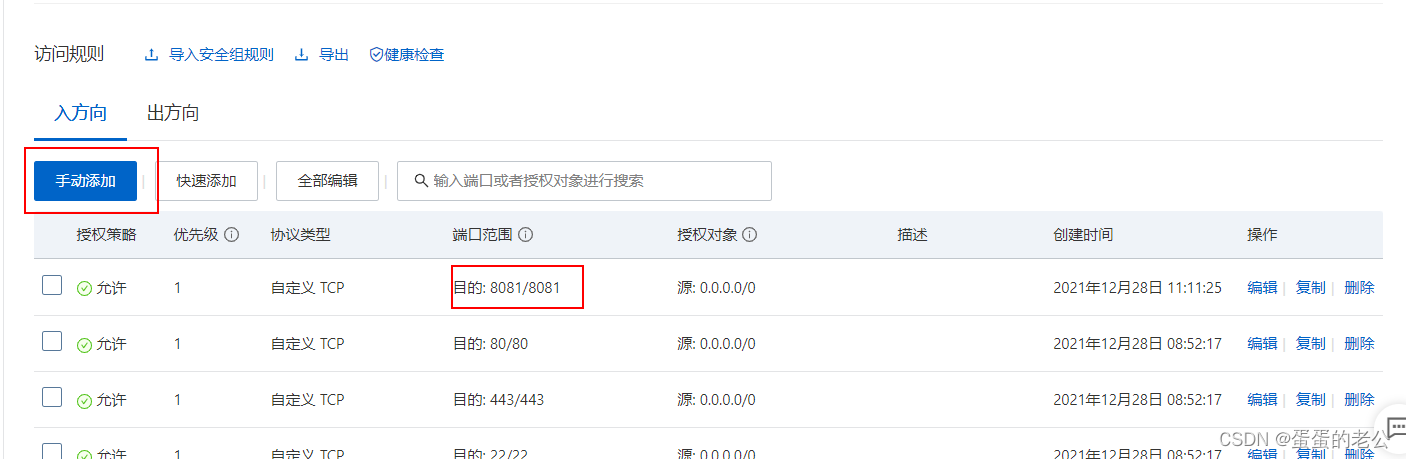Click the search magnifier icon

[420, 181]
